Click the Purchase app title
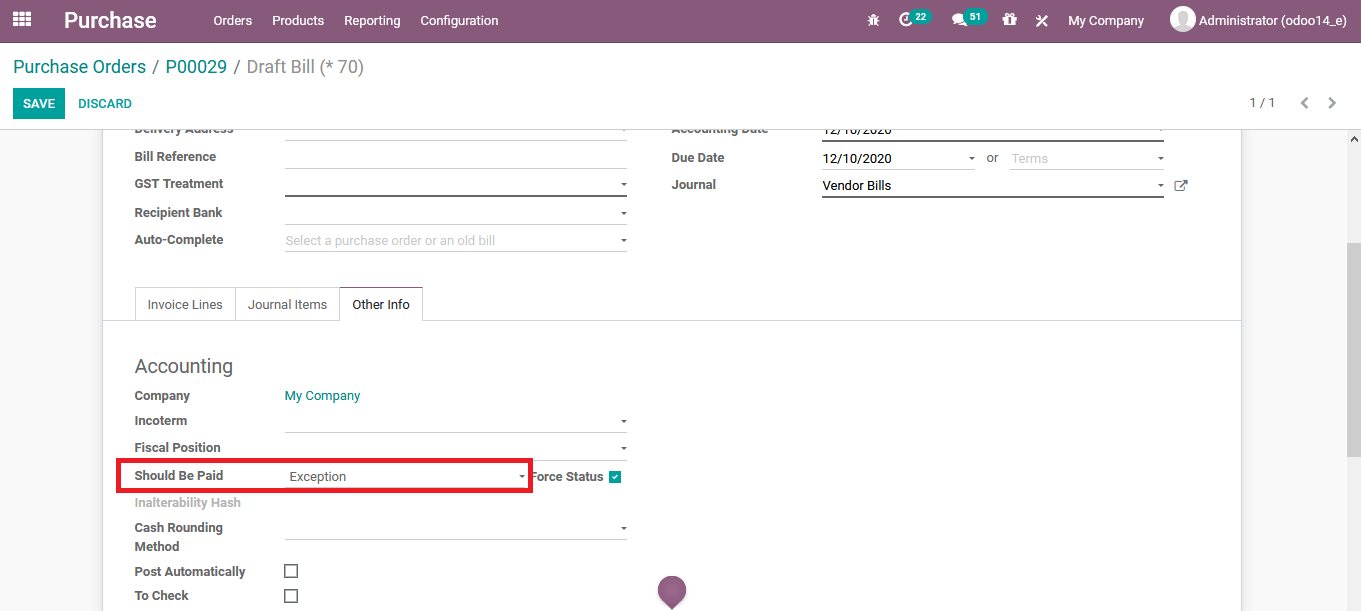This screenshot has width=1361, height=611. pos(110,20)
